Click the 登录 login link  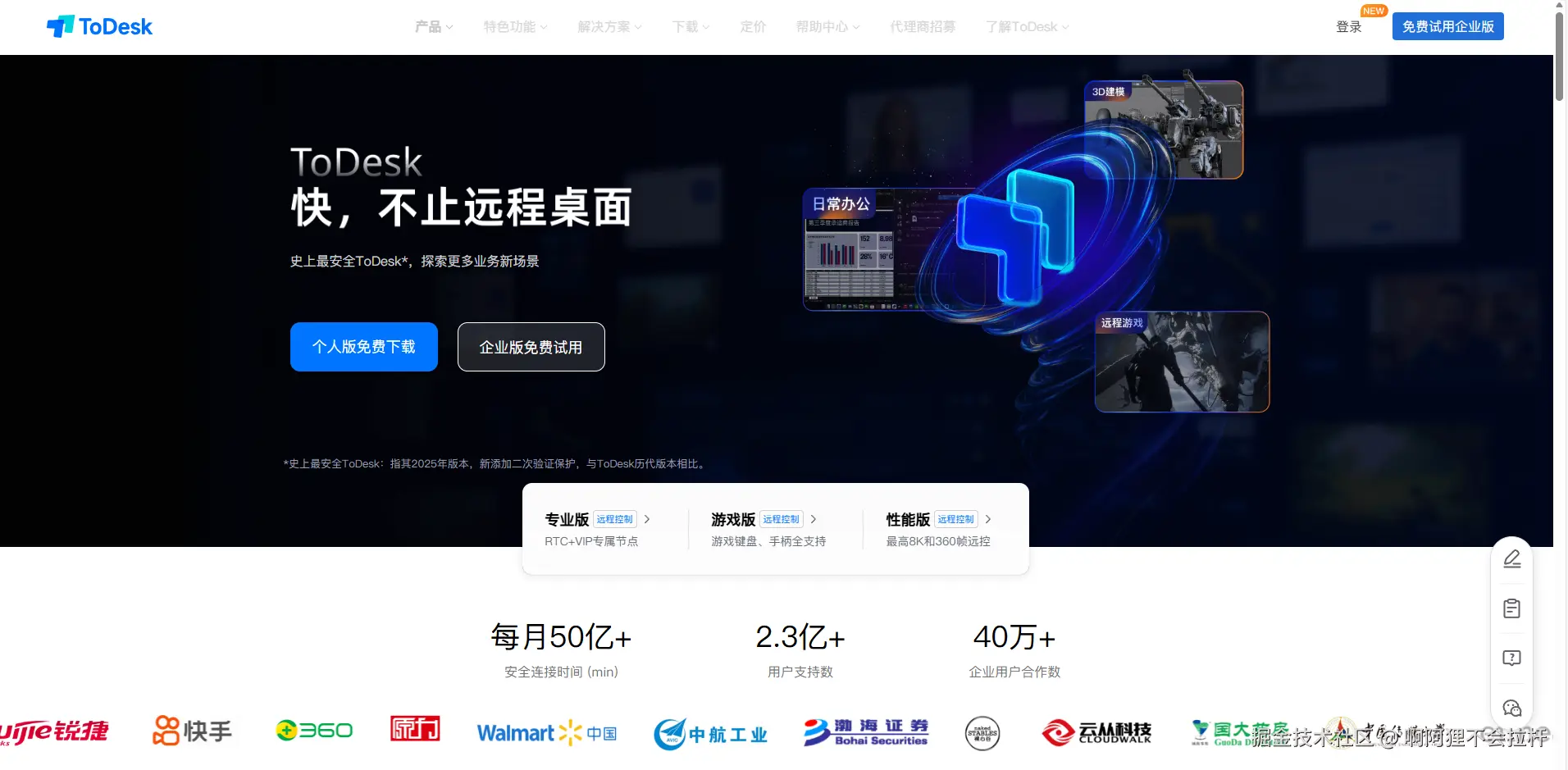click(x=1349, y=27)
